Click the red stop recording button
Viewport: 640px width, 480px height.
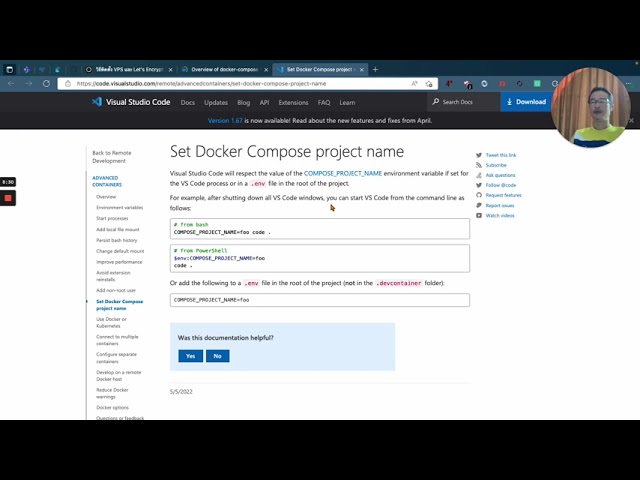point(8,198)
